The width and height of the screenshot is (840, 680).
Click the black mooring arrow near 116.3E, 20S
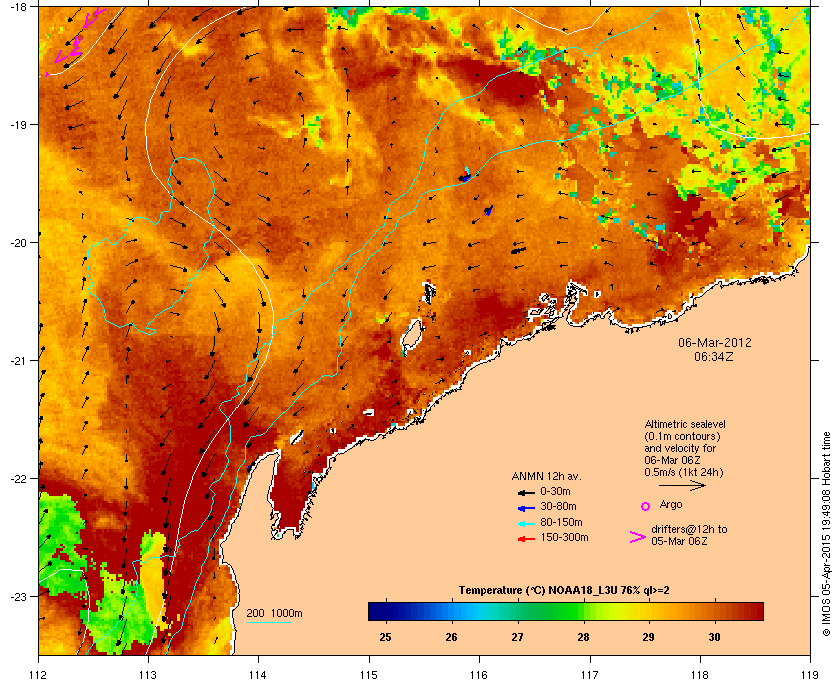point(518,250)
